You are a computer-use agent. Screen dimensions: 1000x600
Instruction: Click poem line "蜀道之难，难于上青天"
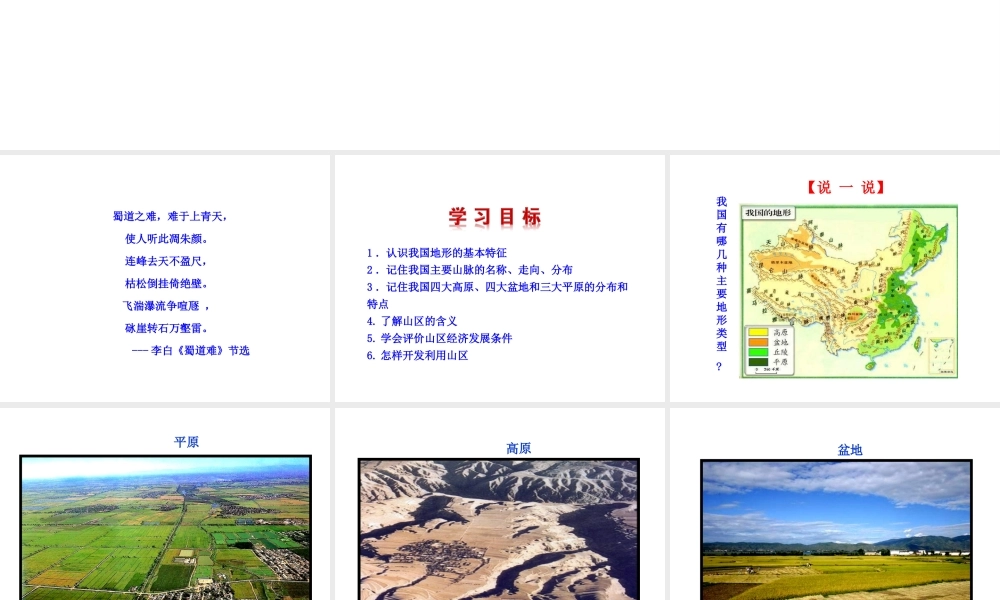(x=170, y=217)
